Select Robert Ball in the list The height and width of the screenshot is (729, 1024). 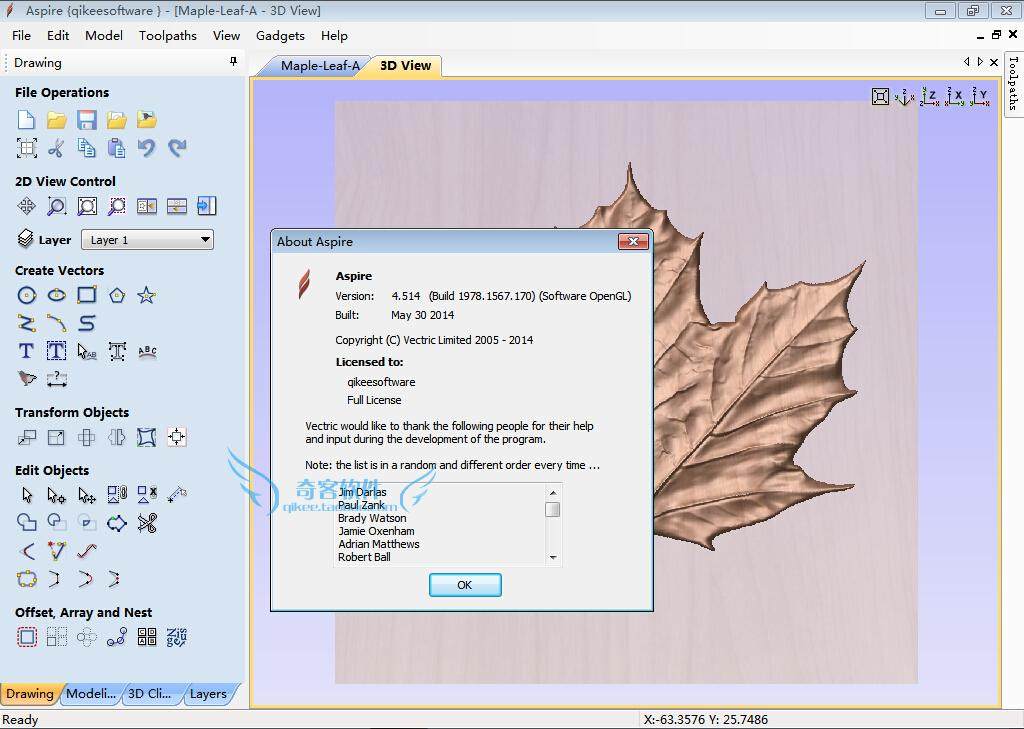364,557
